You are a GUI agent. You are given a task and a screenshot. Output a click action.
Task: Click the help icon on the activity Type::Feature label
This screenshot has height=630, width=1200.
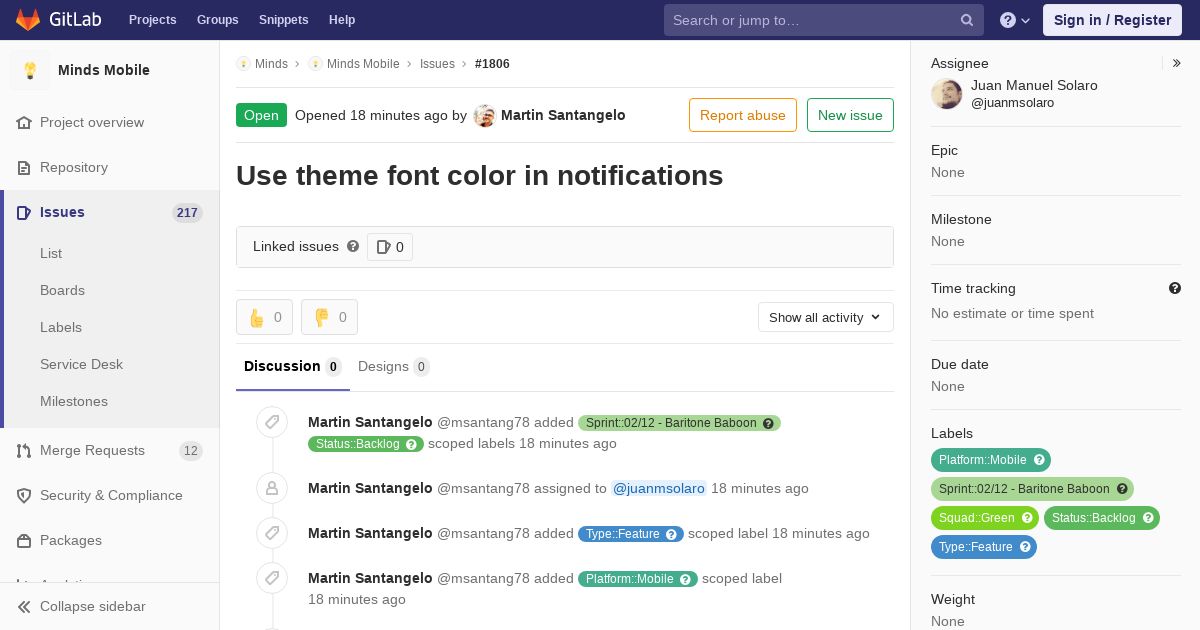pyautogui.click(x=671, y=534)
